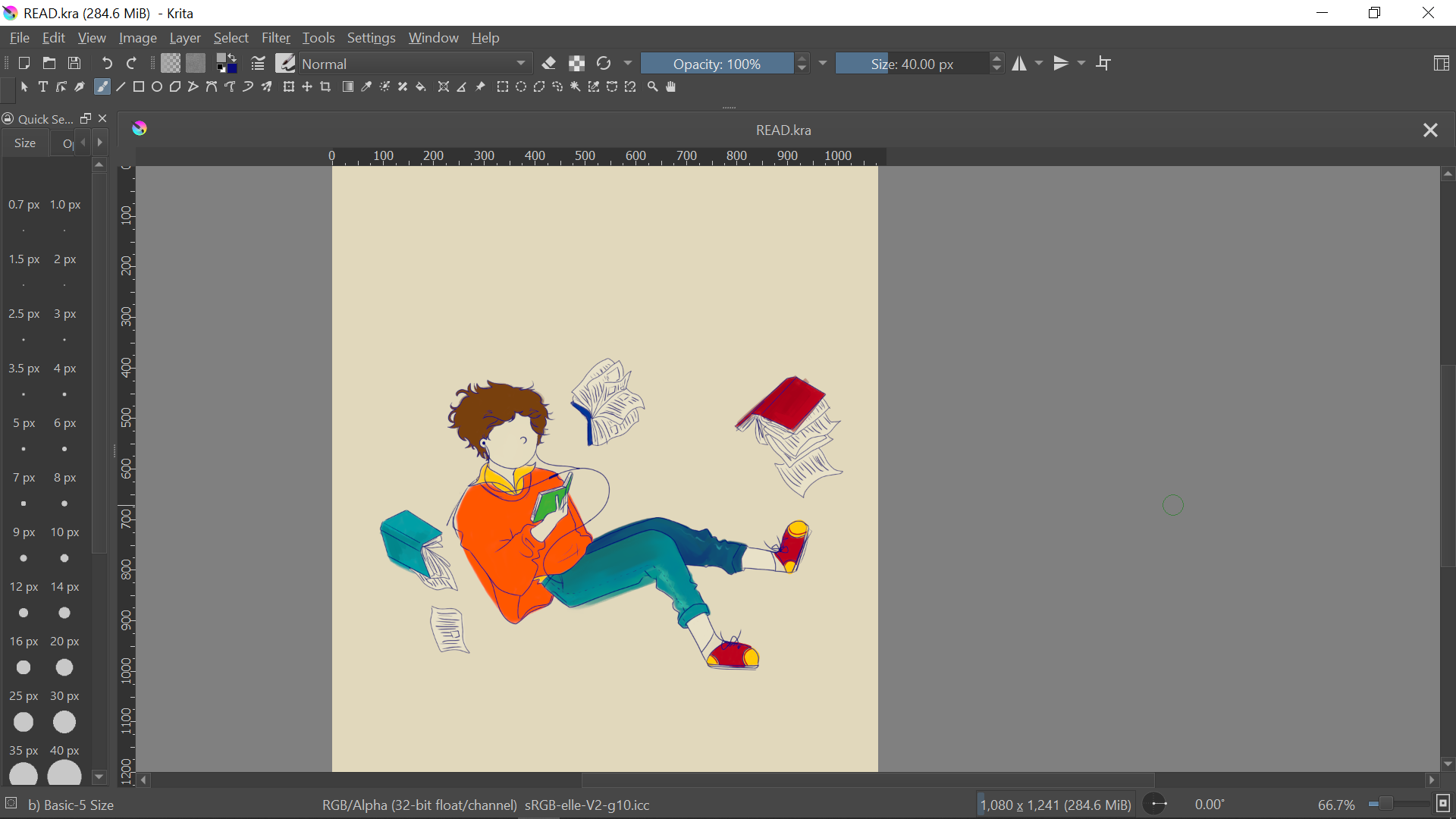The width and height of the screenshot is (1456, 819).
Task: Select the Freehand Brush tool
Action: point(102,87)
